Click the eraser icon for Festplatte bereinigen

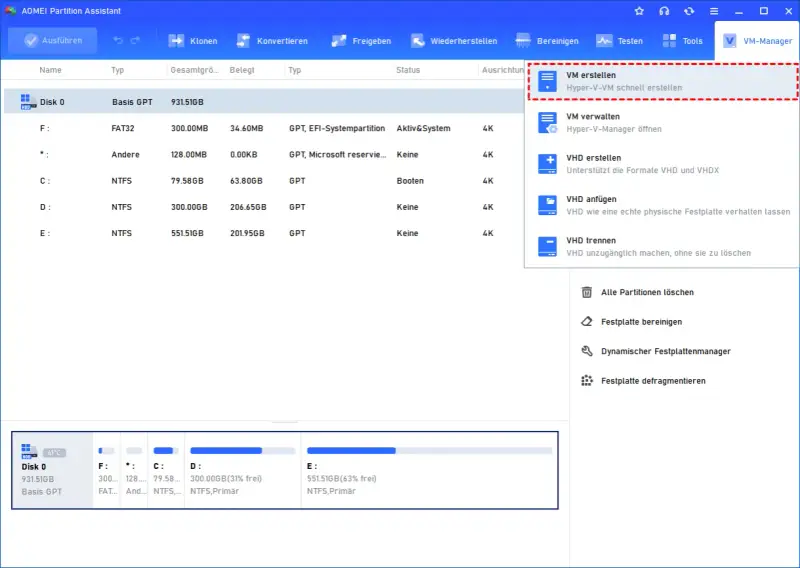tap(587, 322)
